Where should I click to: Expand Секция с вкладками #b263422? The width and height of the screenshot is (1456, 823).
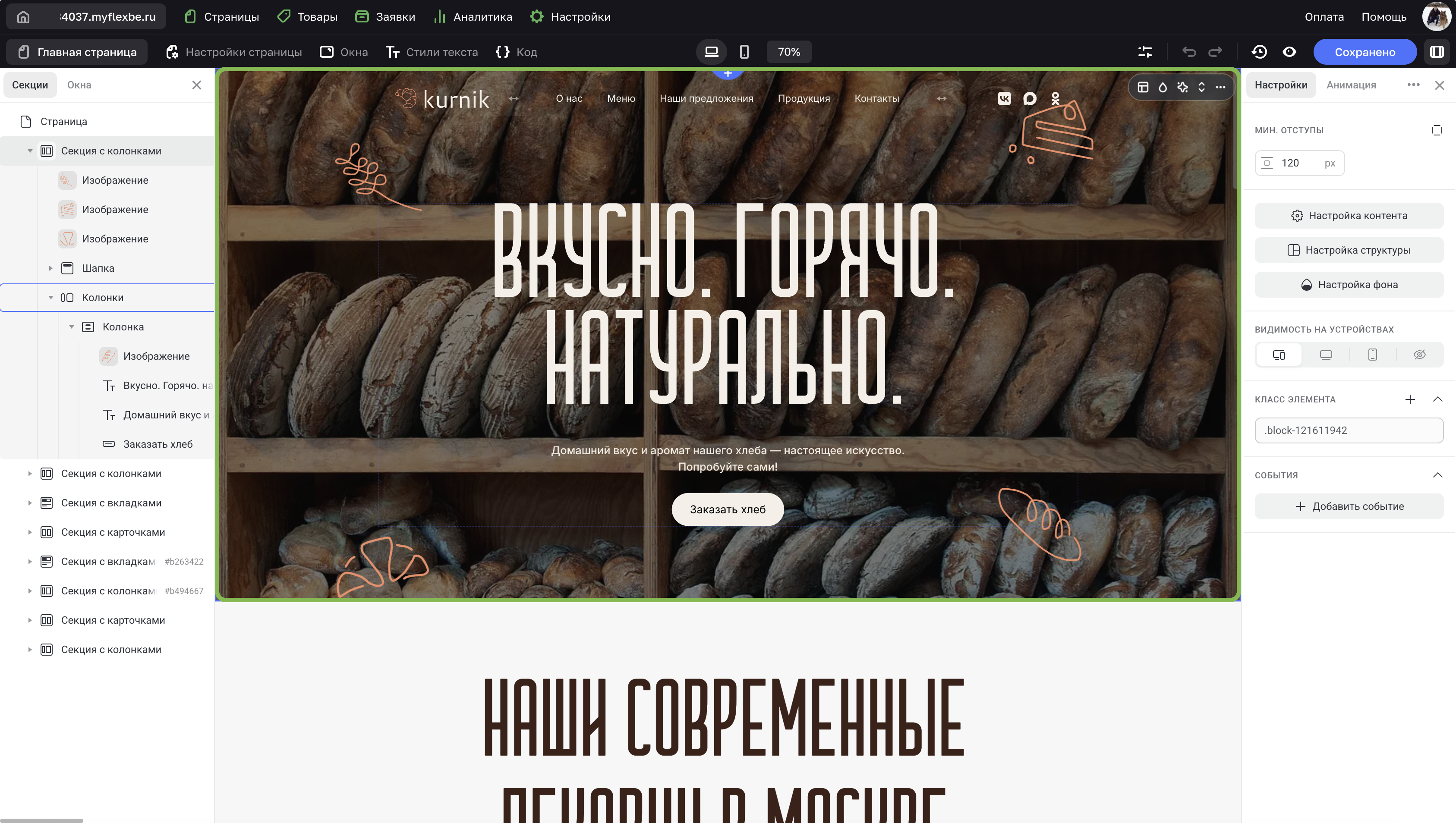click(30, 562)
